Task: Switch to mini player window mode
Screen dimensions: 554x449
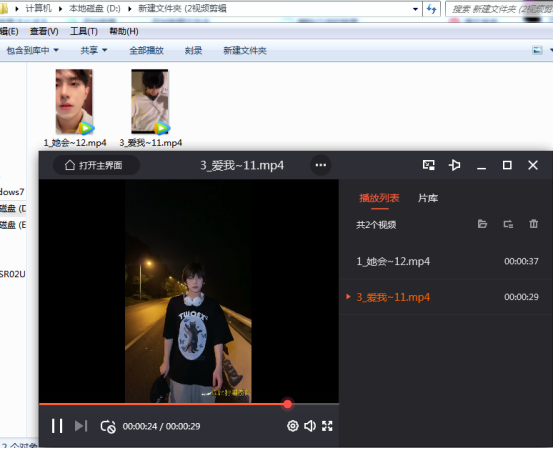Action: point(429,165)
